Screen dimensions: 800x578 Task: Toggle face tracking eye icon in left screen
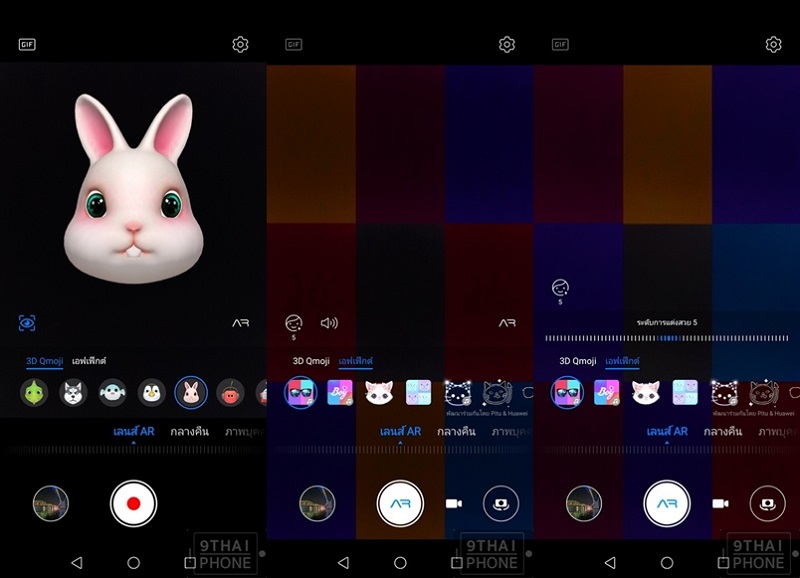[x=27, y=323]
